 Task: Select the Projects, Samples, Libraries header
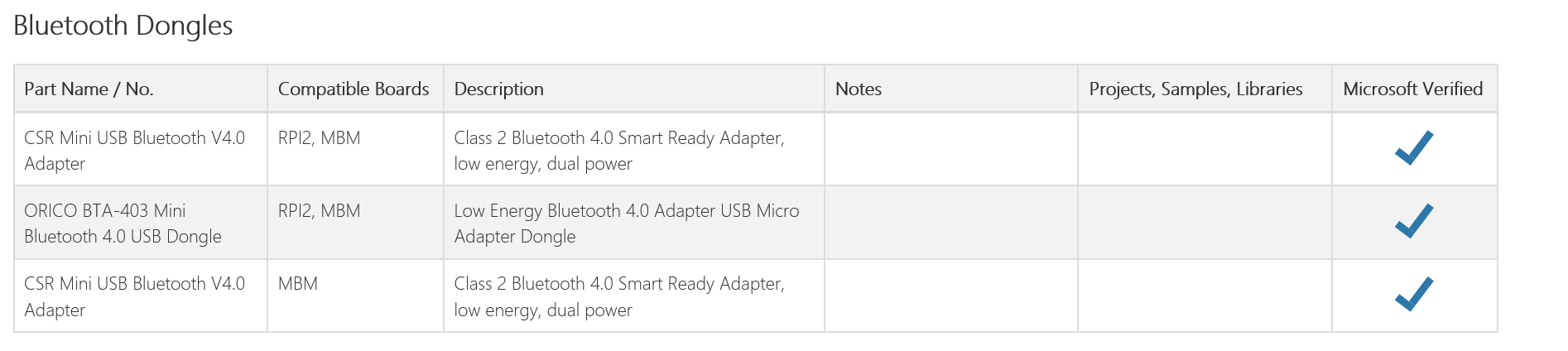tap(1195, 89)
